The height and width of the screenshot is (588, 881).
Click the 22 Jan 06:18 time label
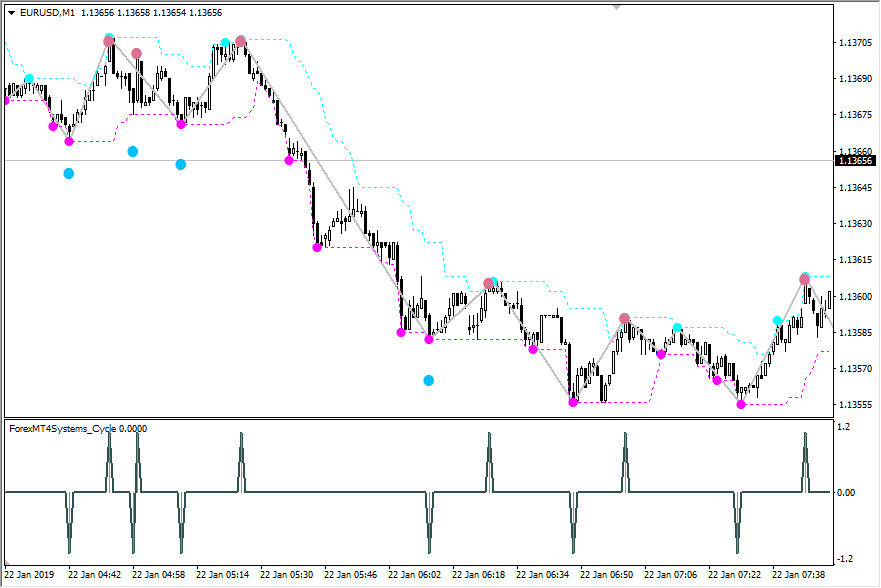[x=479, y=575]
